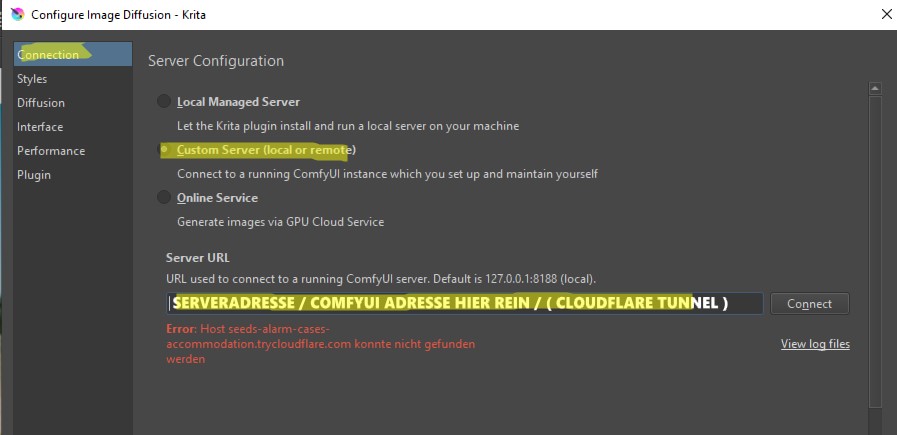
Task: Open the Connection settings page
Action: pos(48,55)
